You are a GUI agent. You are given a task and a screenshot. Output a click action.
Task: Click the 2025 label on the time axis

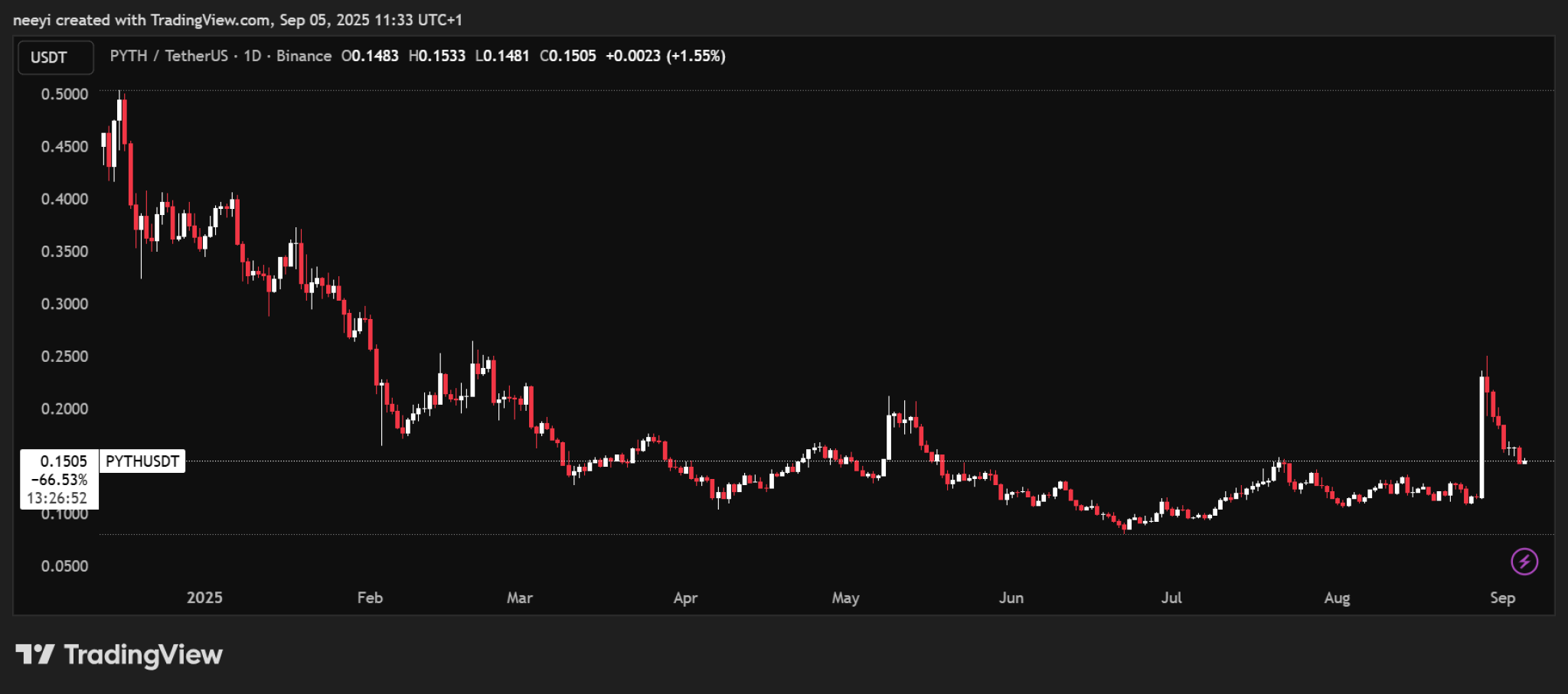click(204, 598)
